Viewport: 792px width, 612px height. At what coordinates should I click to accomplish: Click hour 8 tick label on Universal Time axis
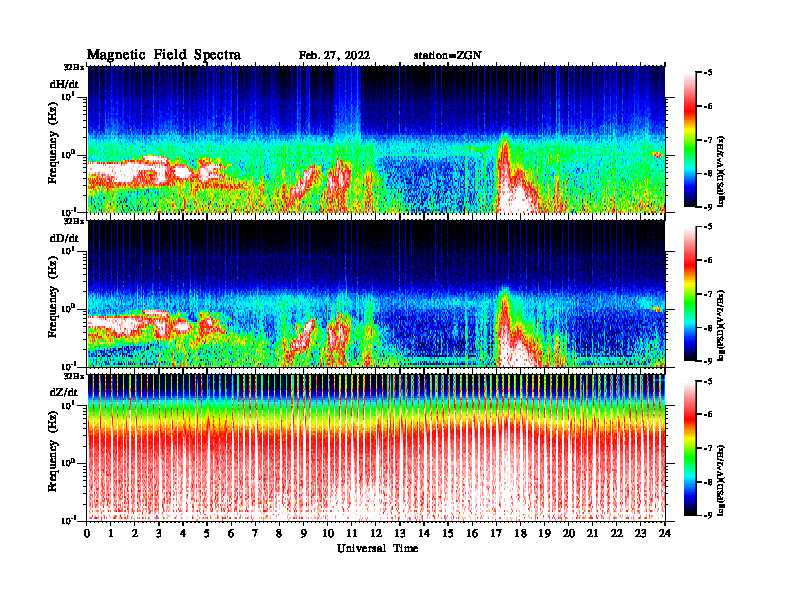pyautogui.click(x=279, y=534)
